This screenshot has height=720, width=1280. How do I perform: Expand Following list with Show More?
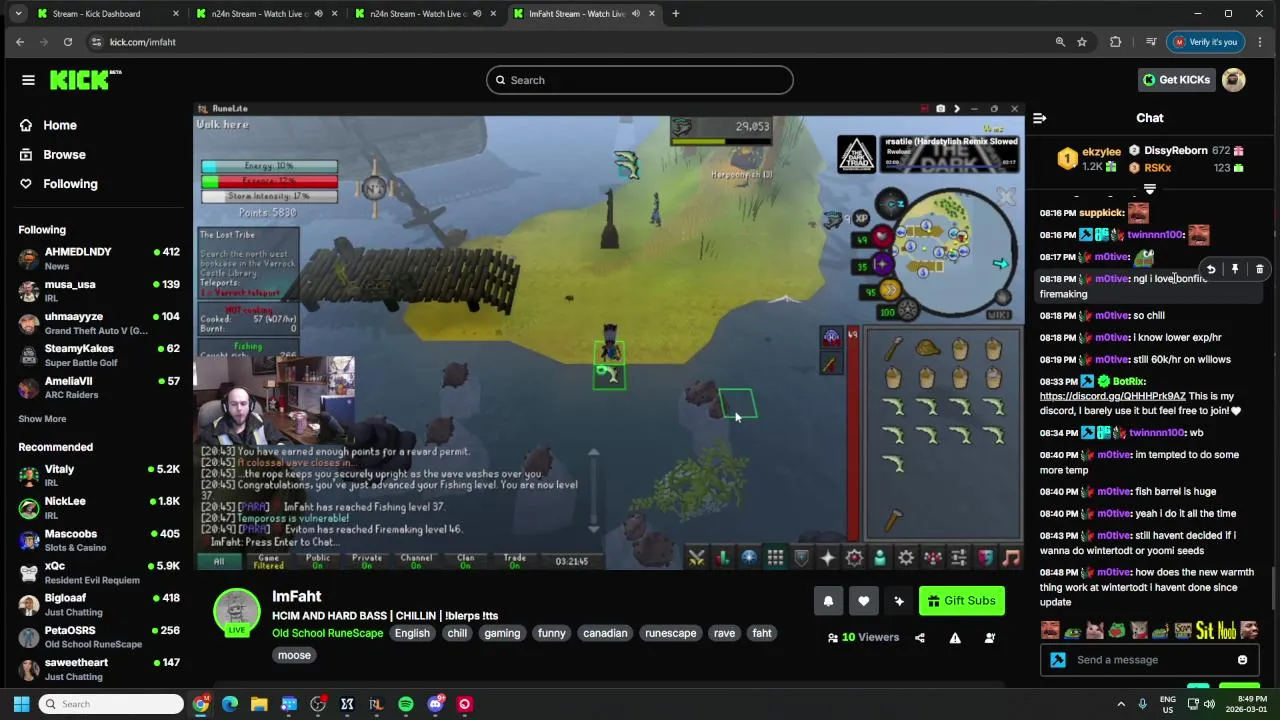42,419
